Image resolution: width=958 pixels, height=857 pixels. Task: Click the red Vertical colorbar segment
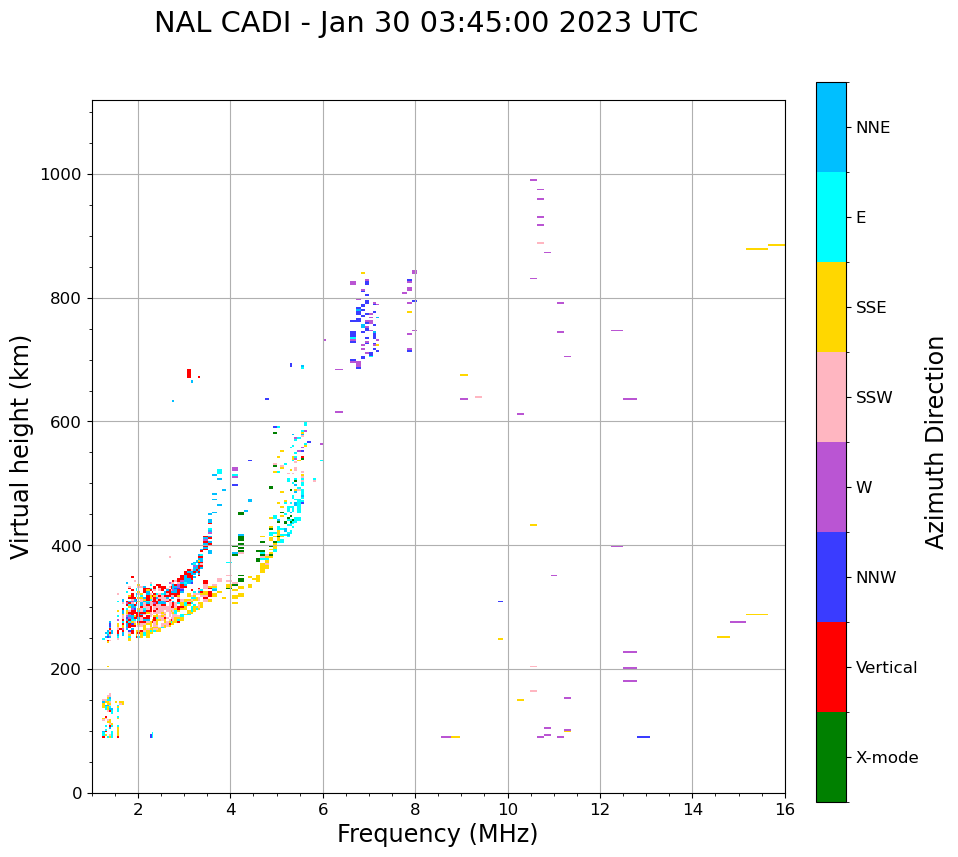831,667
